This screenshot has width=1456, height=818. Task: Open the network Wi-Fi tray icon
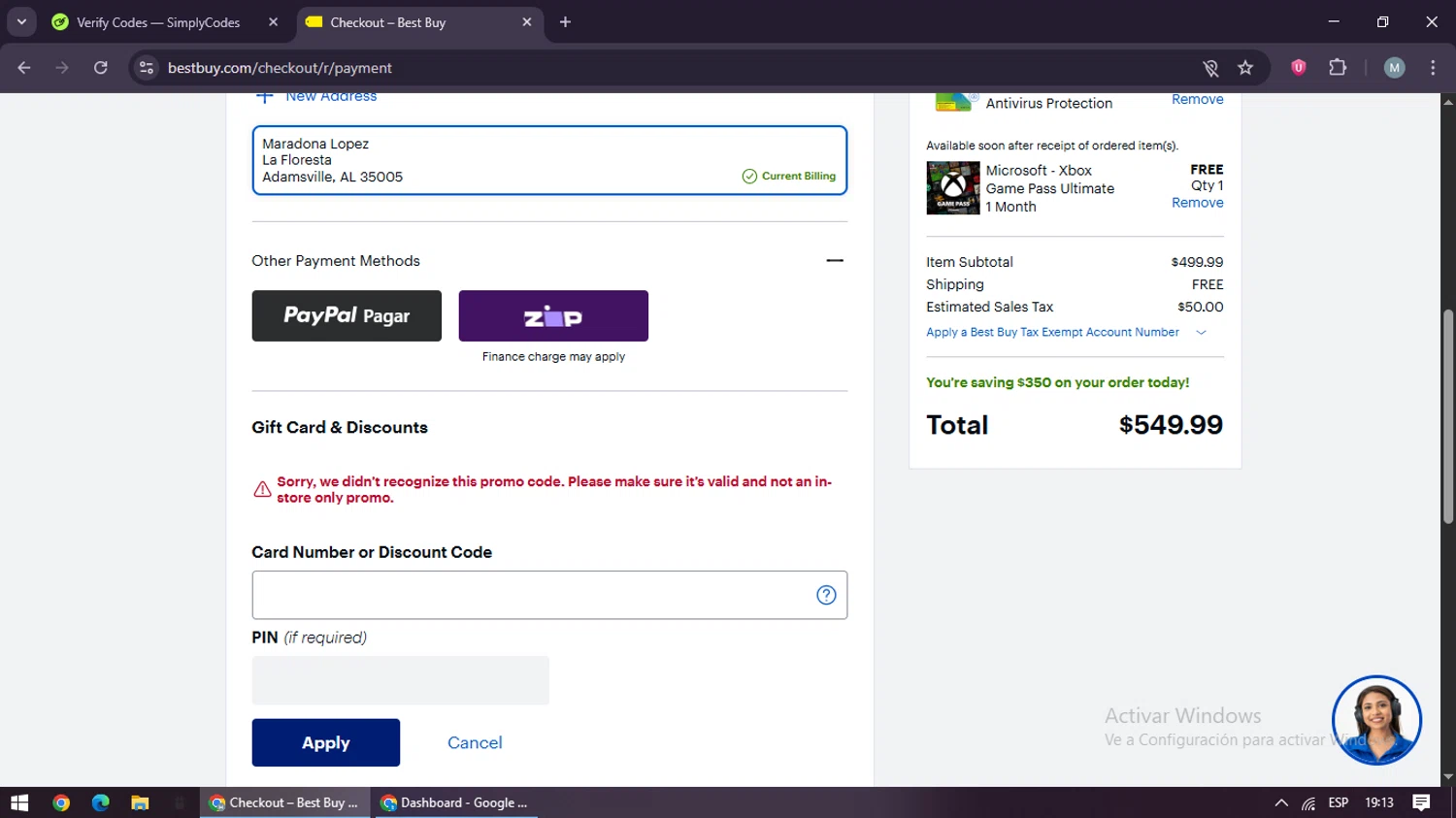(1308, 802)
